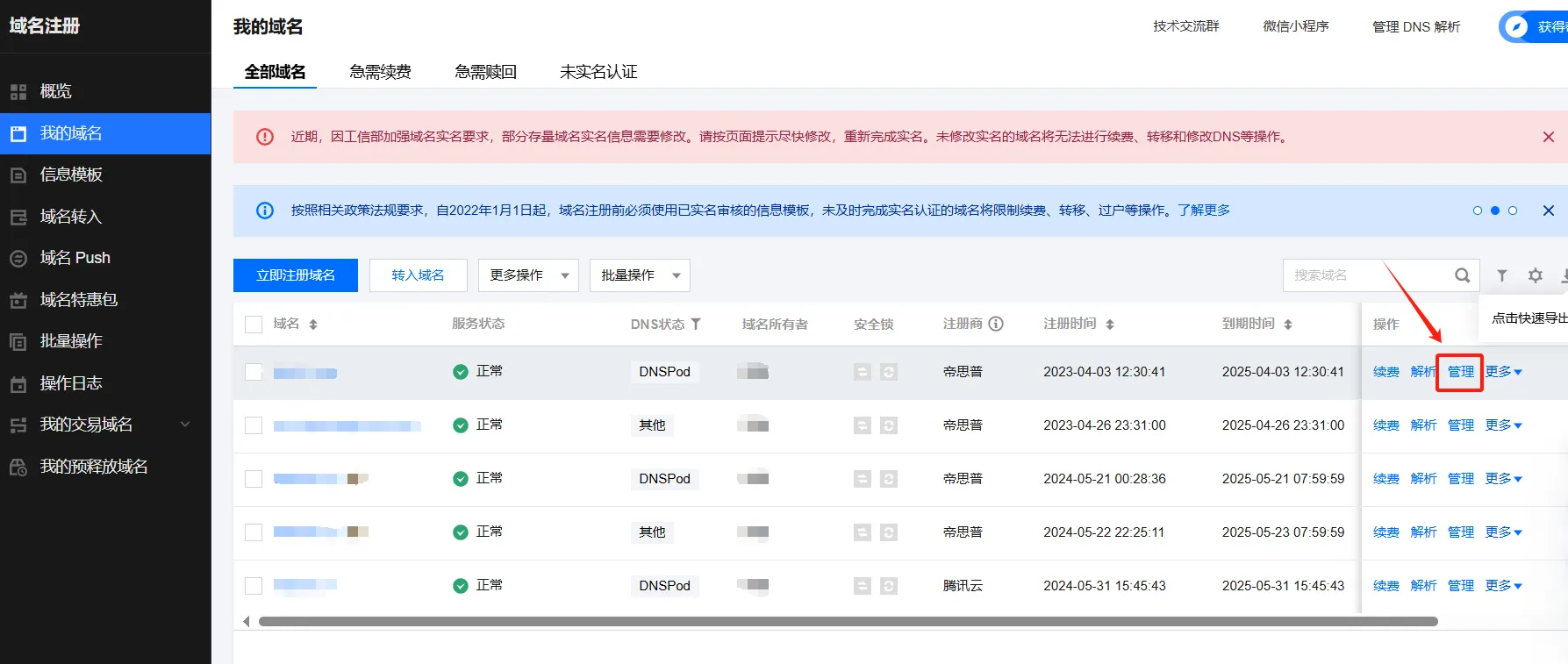Click first security lock icon, 2023-04-26 row
Image resolution: width=1568 pixels, height=664 pixels.
pos(863,425)
